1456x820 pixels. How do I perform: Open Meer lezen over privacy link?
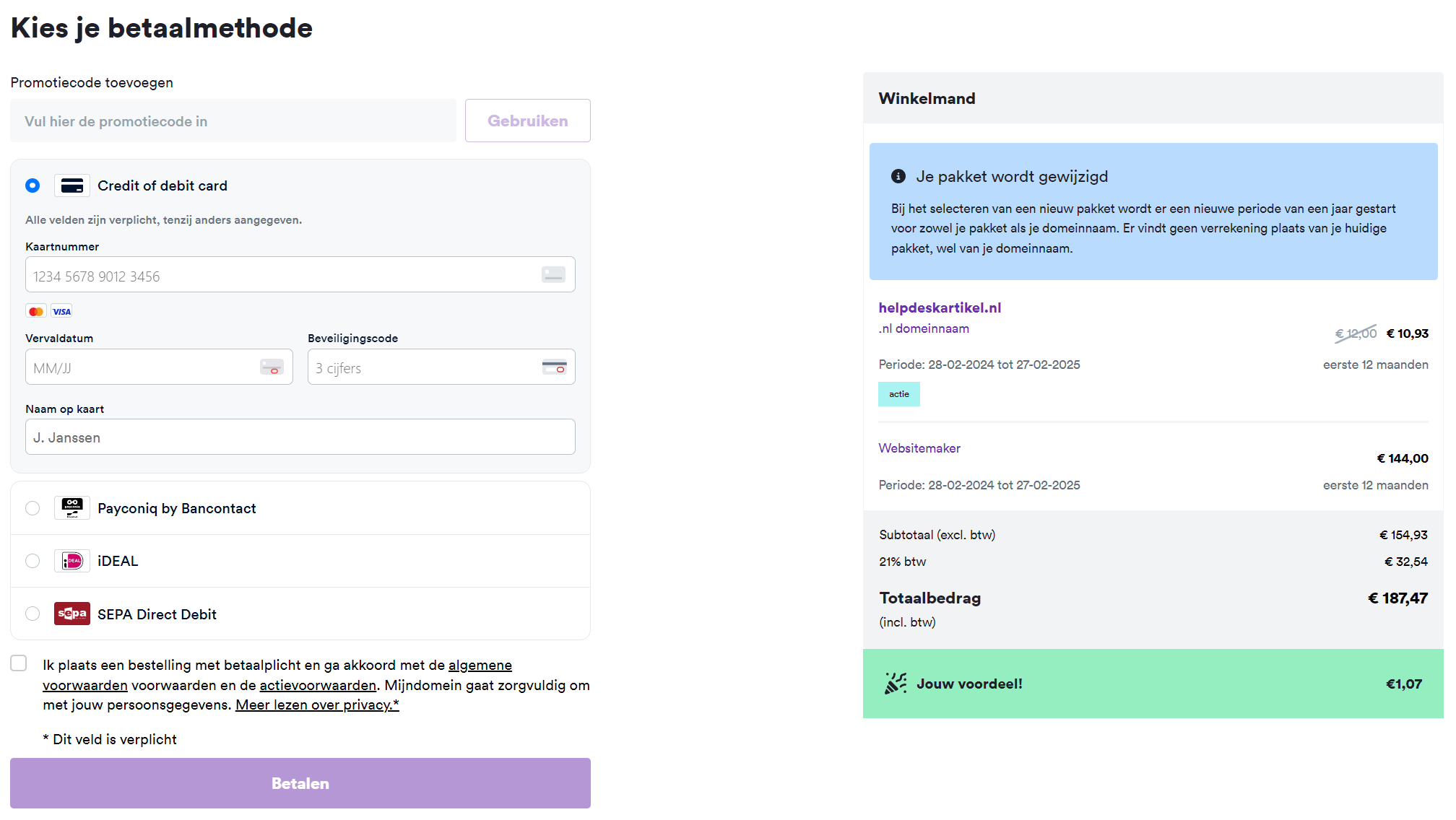click(x=317, y=705)
